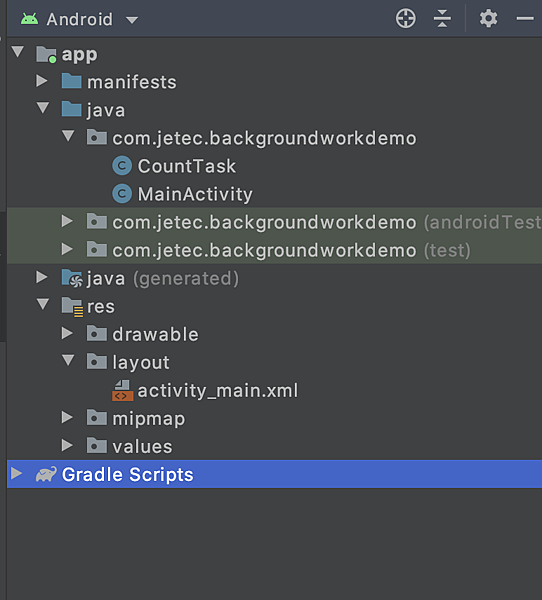542x600 pixels.
Task: Click the app module folder icon
Action: pos(46,54)
